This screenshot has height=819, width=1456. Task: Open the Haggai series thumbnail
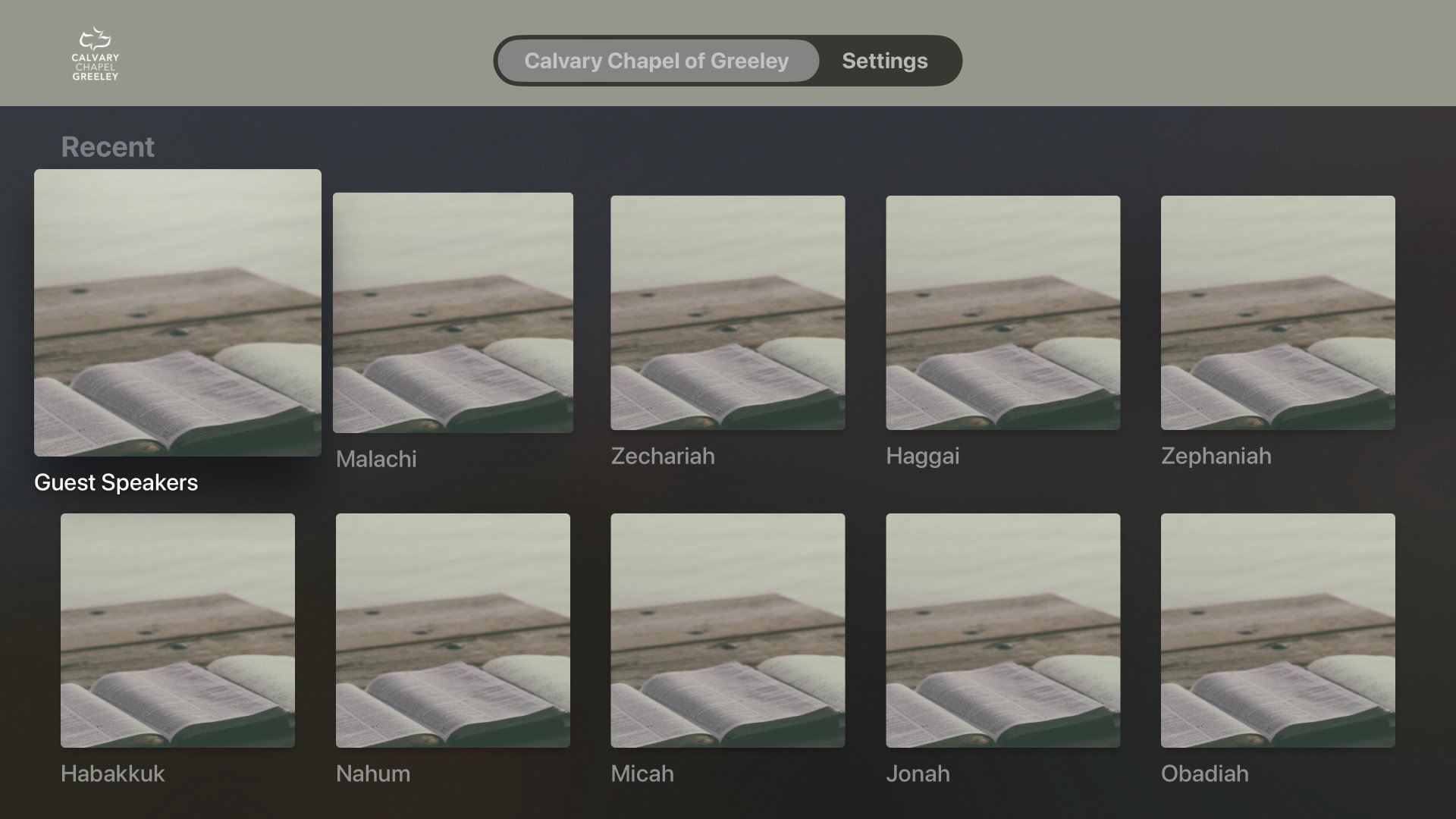point(1003,312)
